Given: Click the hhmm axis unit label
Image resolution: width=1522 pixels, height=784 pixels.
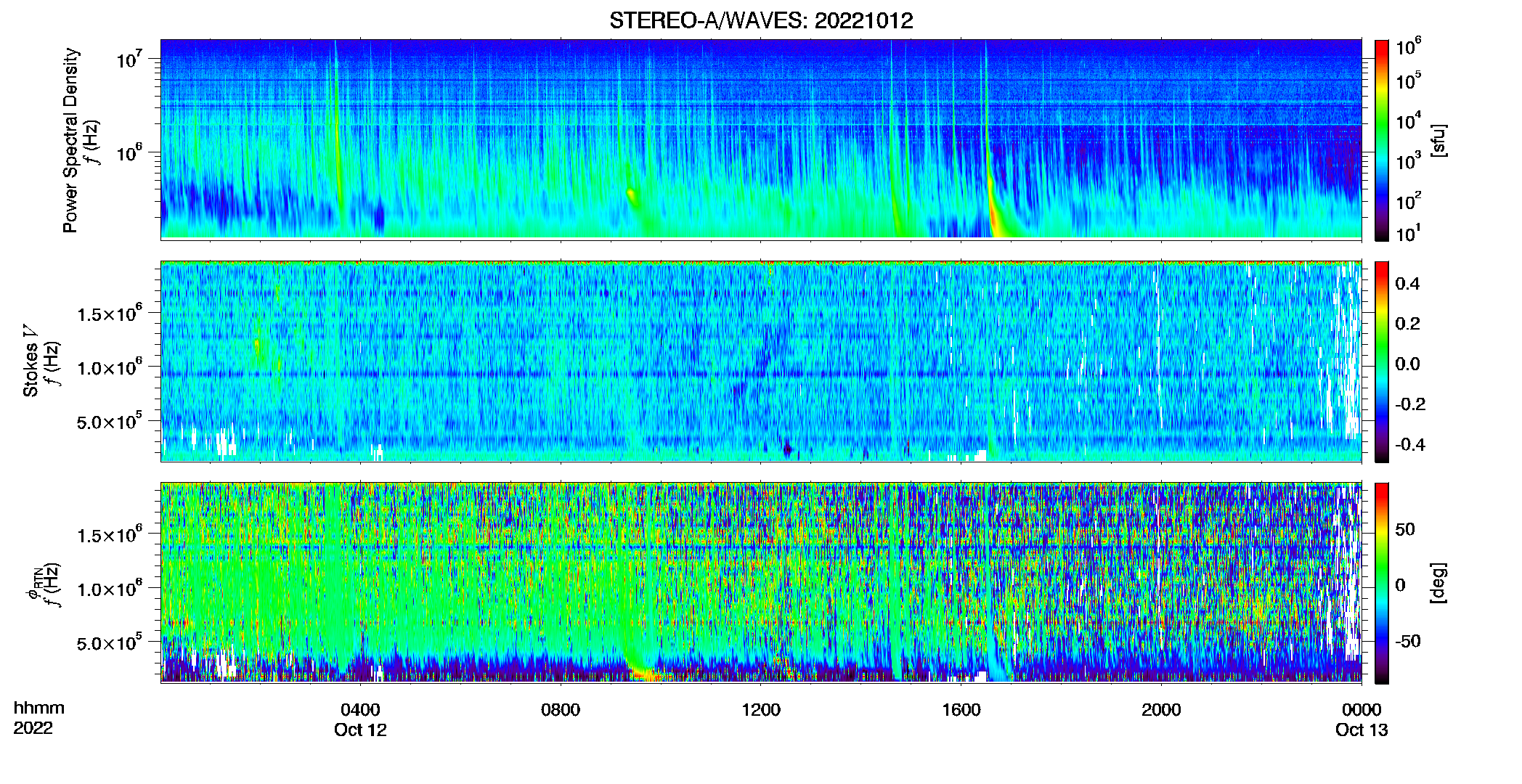Looking at the screenshot, I should (x=39, y=708).
